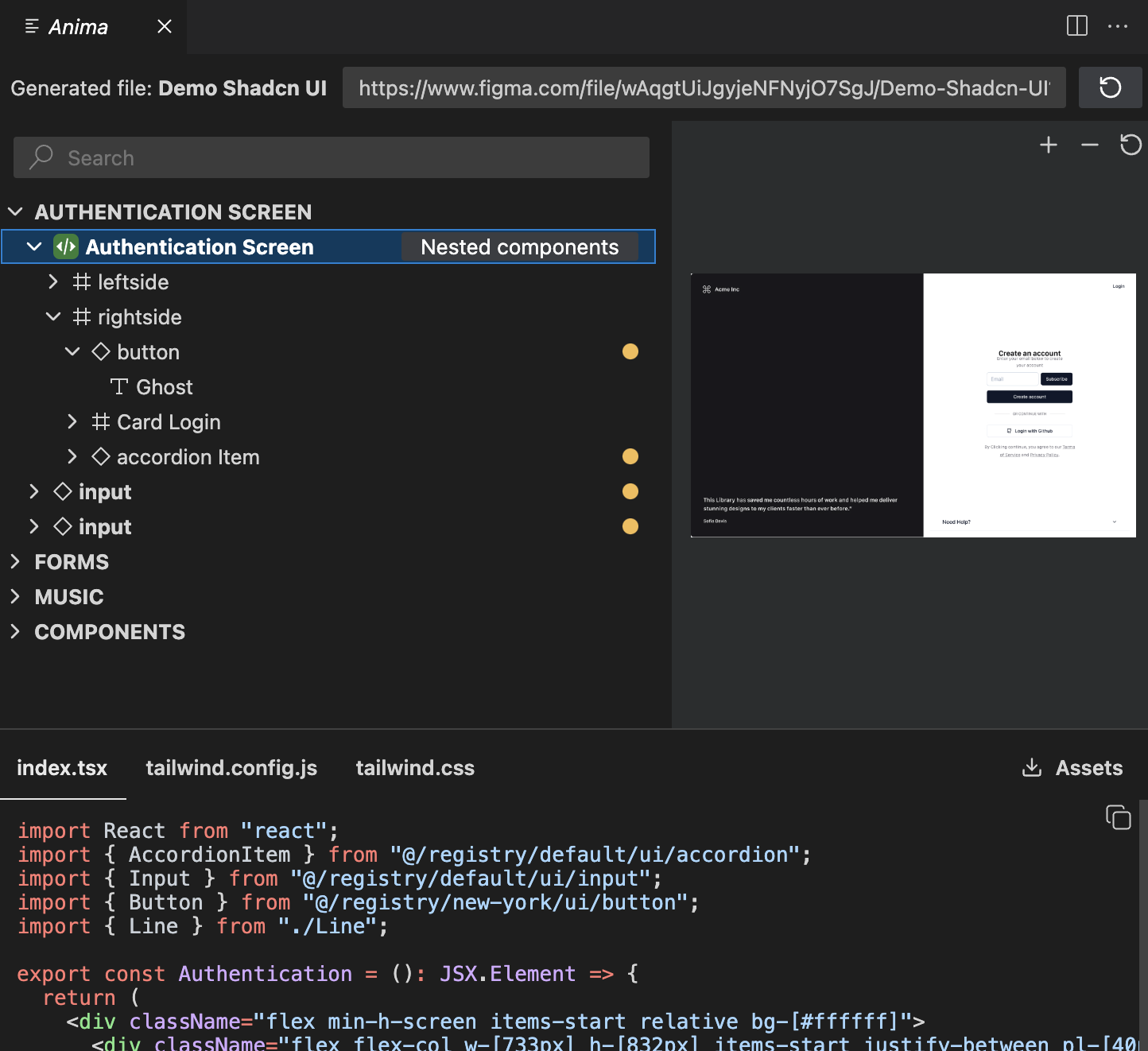Zoom out the preview with minus icon

click(1089, 145)
